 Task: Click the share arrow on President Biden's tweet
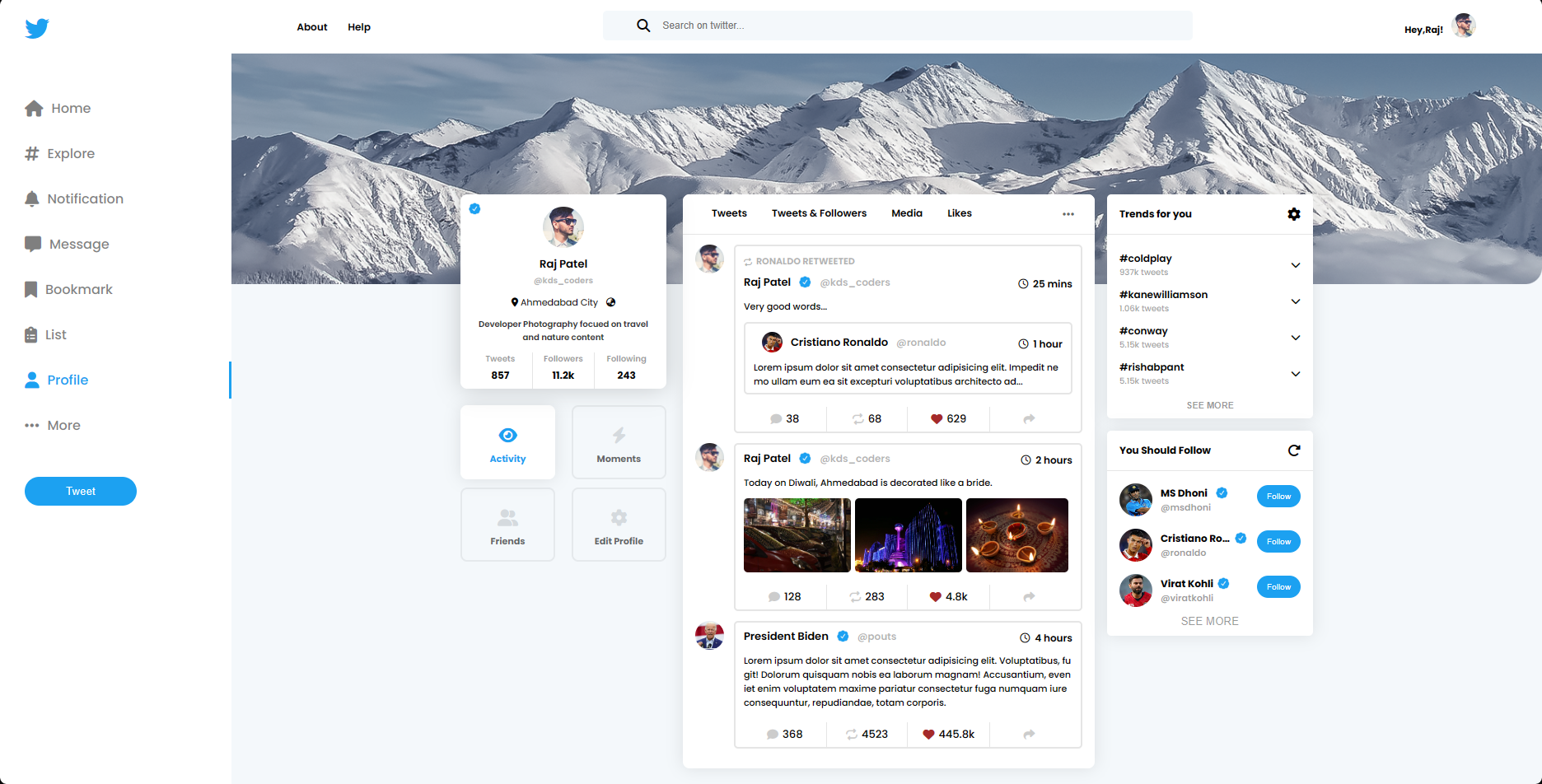(x=1029, y=735)
